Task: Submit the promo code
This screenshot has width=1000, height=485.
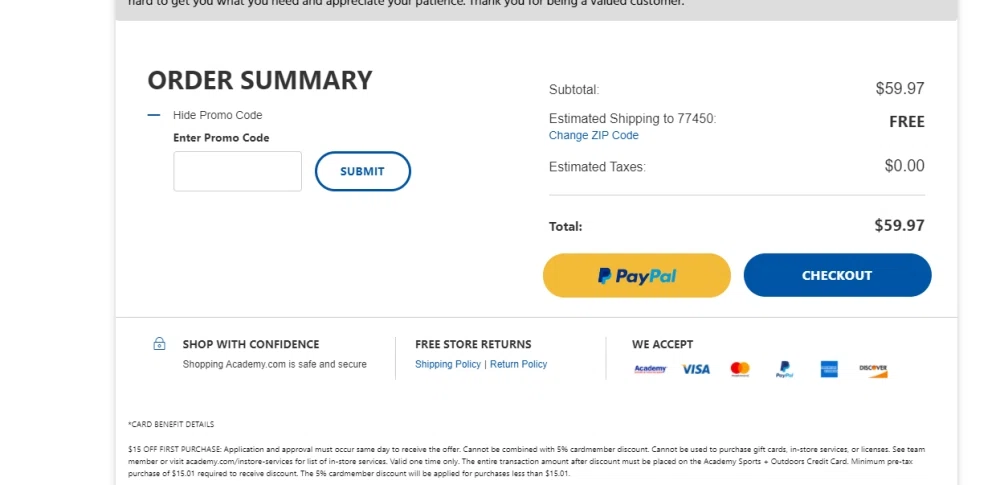Action: tap(362, 171)
